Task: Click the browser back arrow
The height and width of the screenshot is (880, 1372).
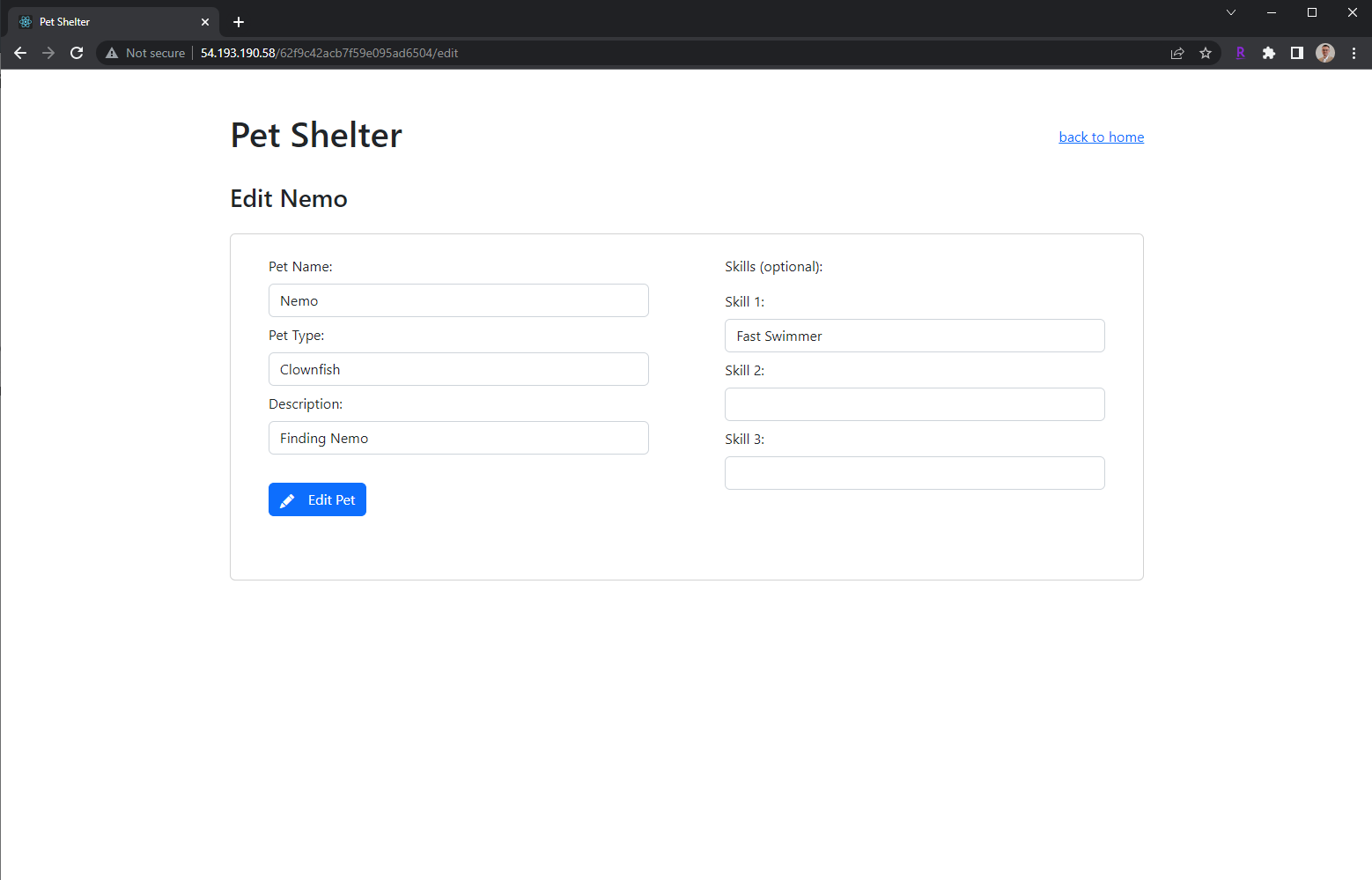Action: coord(20,53)
